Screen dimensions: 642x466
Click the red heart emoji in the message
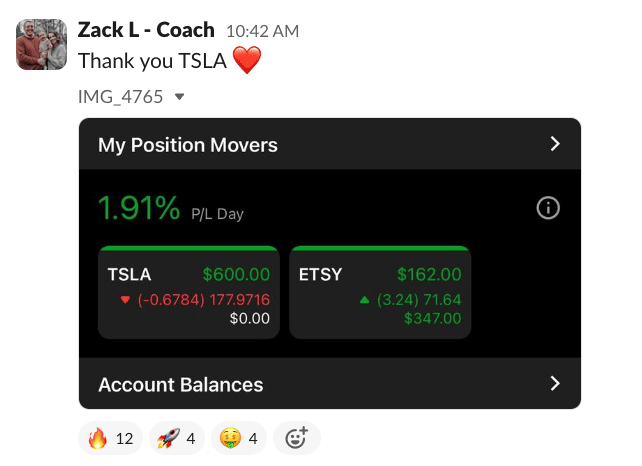(x=246, y=61)
